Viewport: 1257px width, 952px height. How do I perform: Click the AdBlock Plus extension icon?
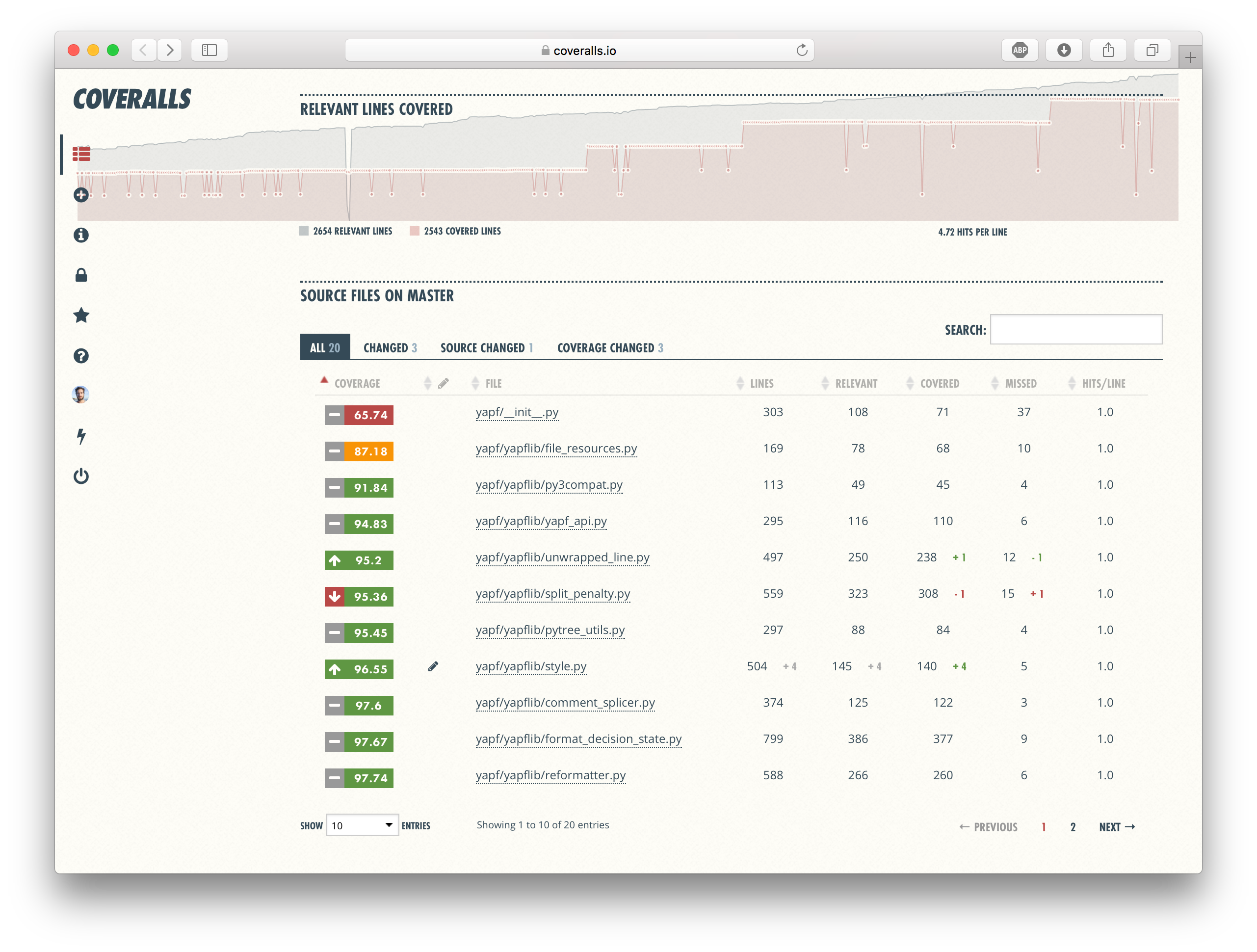coord(1020,50)
